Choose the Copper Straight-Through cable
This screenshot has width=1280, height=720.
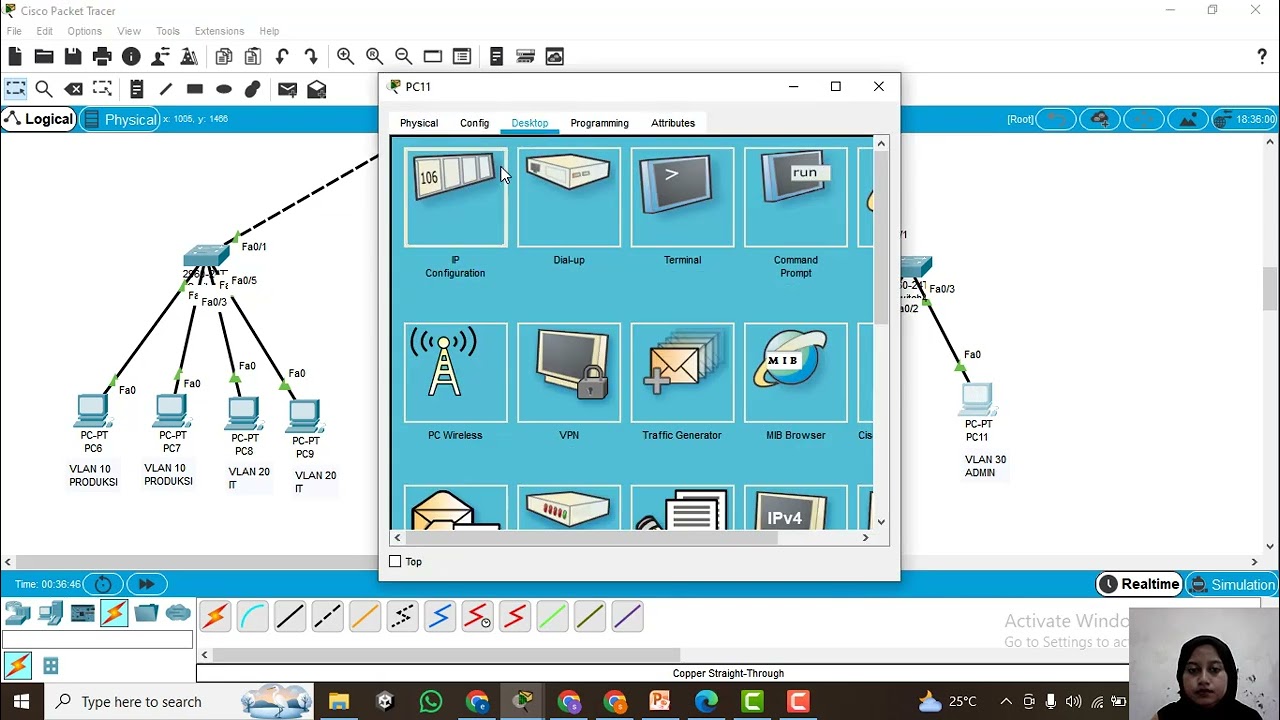290,616
